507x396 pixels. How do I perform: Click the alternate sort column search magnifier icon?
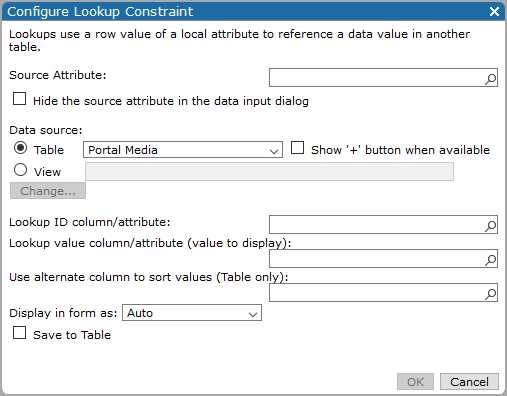[490, 294]
